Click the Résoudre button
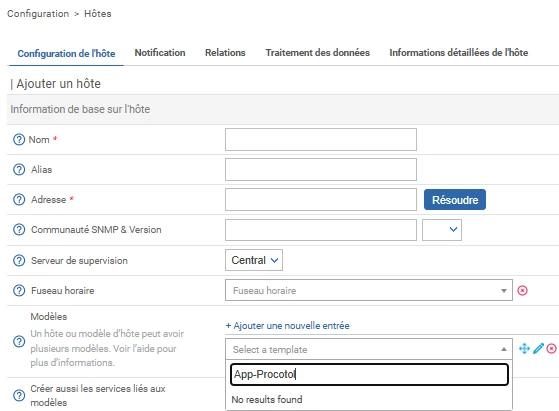 point(455,200)
